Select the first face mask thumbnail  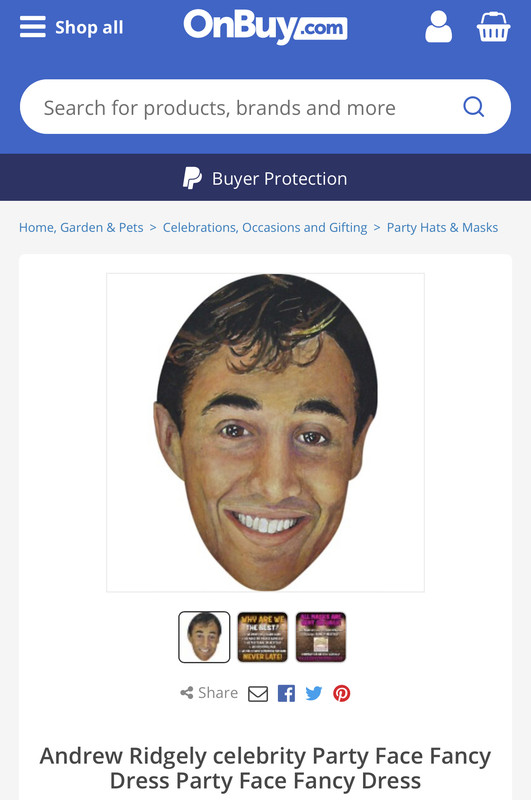click(x=204, y=637)
